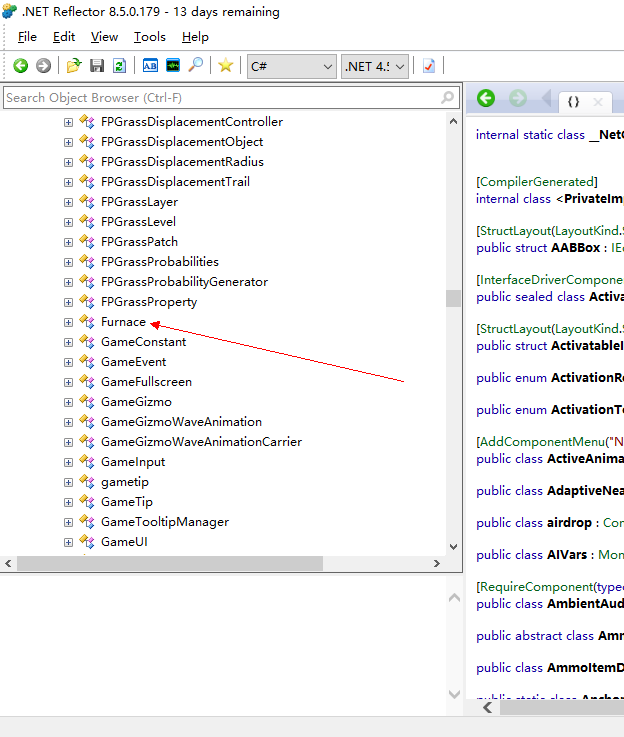Expand the GameUI tree node
This screenshot has height=737, width=624.
click(x=68, y=542)
